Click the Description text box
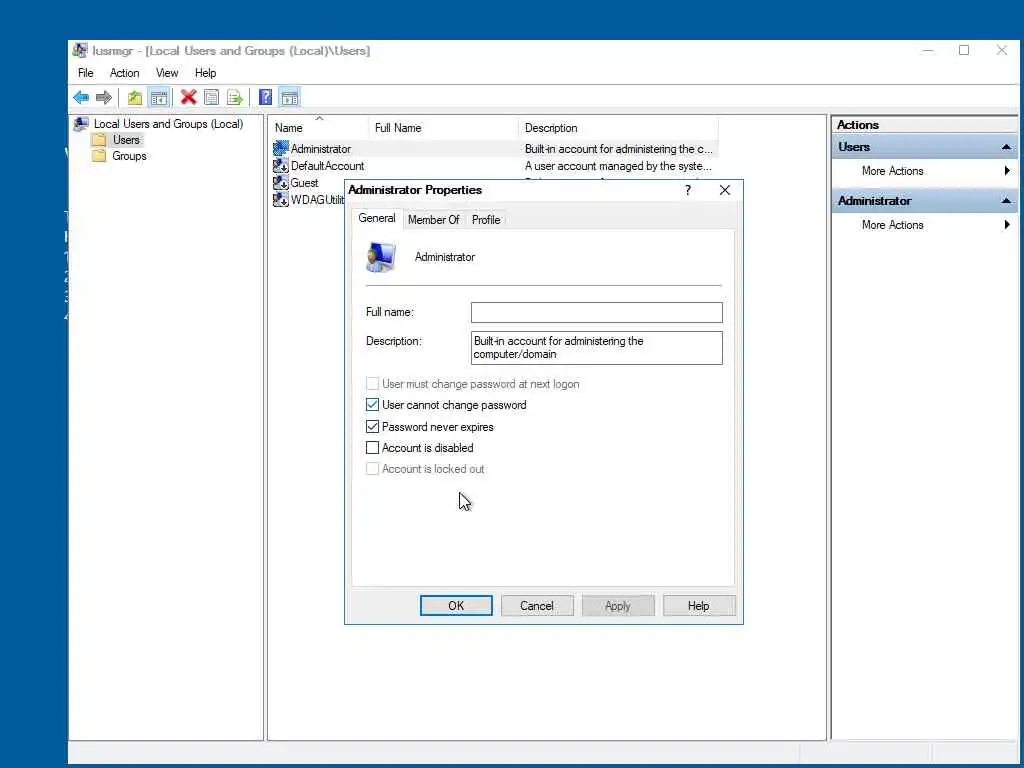Viewport: 1024px width, 768px height. 596,347
